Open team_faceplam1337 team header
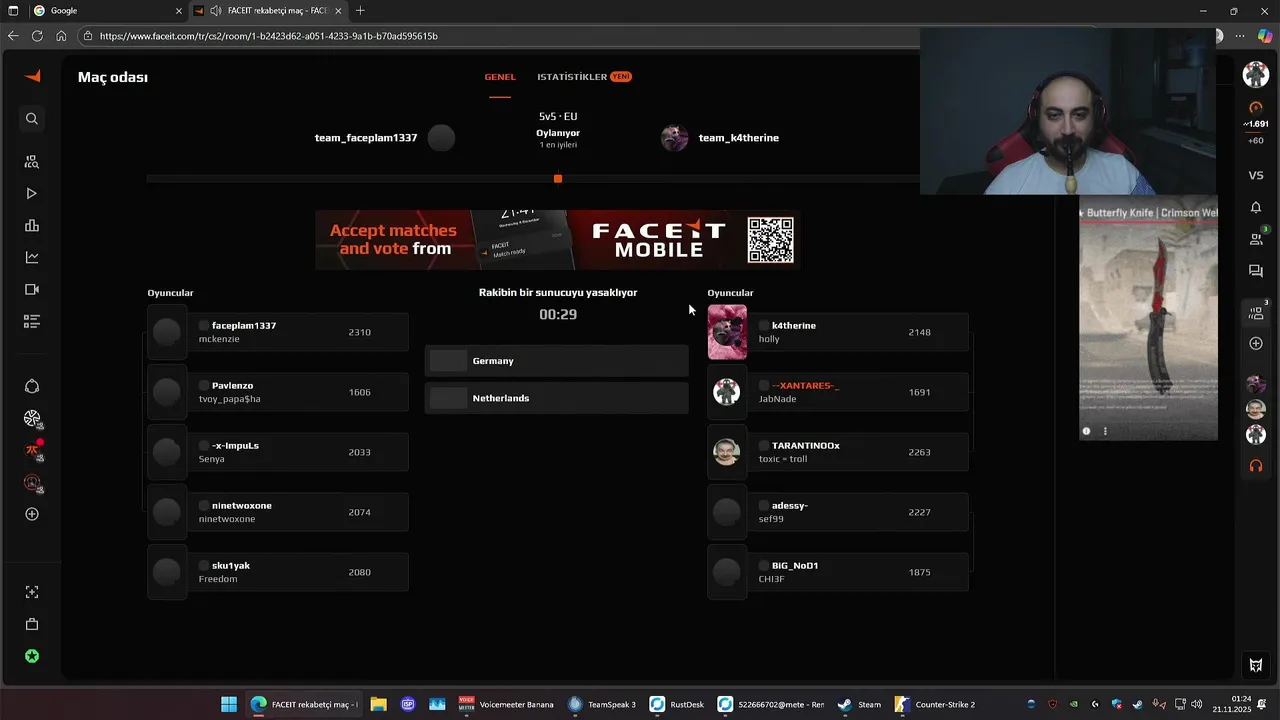Viewport: 1280px width, 720px height. tap(385, 138)
